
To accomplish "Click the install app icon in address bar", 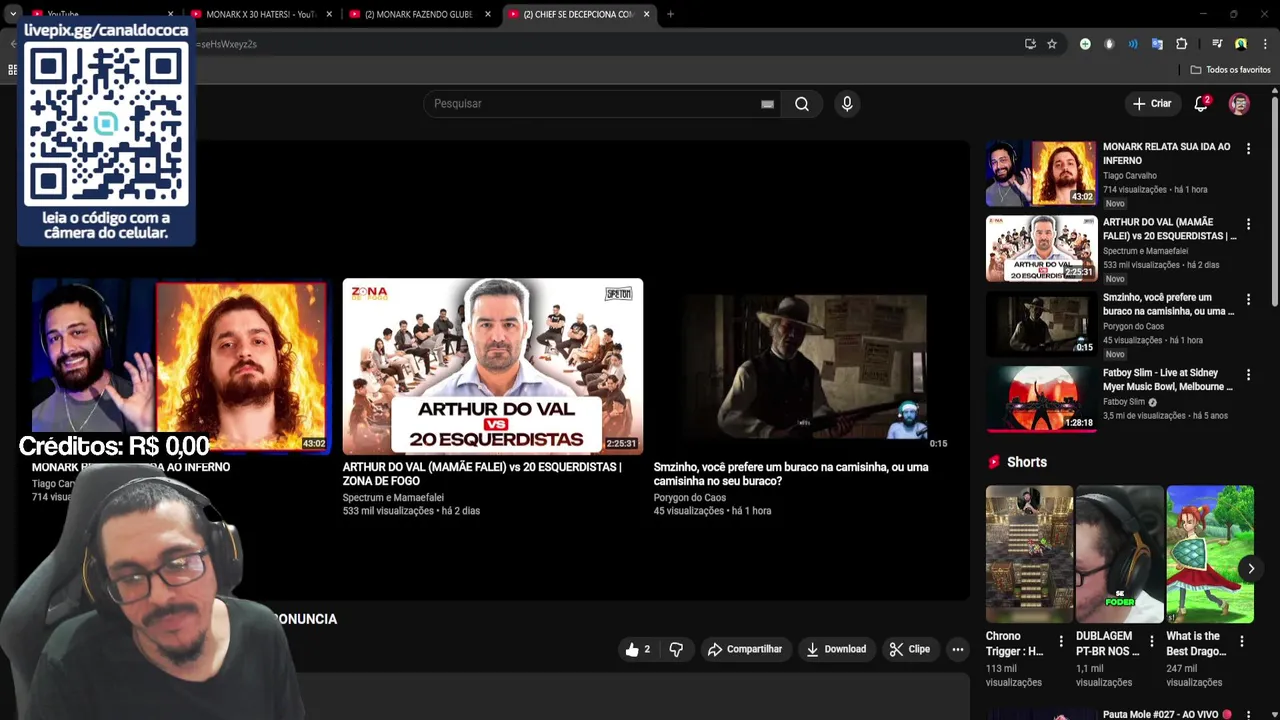I will coord(1030,44).
